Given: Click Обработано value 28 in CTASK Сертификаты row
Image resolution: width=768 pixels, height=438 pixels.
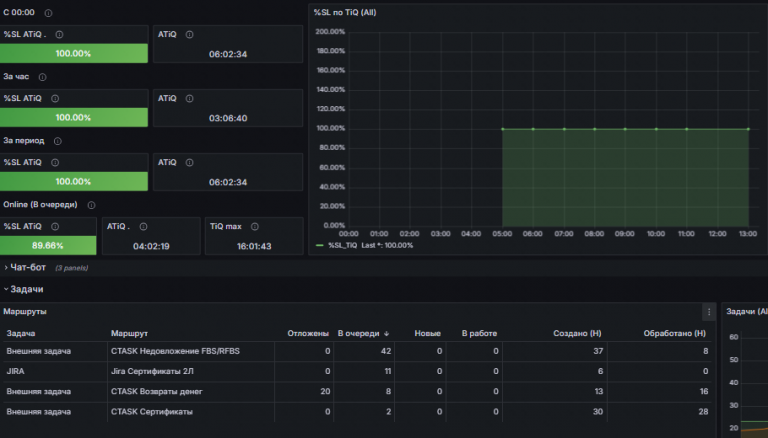Looking at the screenshot, I should coord(703,412).
